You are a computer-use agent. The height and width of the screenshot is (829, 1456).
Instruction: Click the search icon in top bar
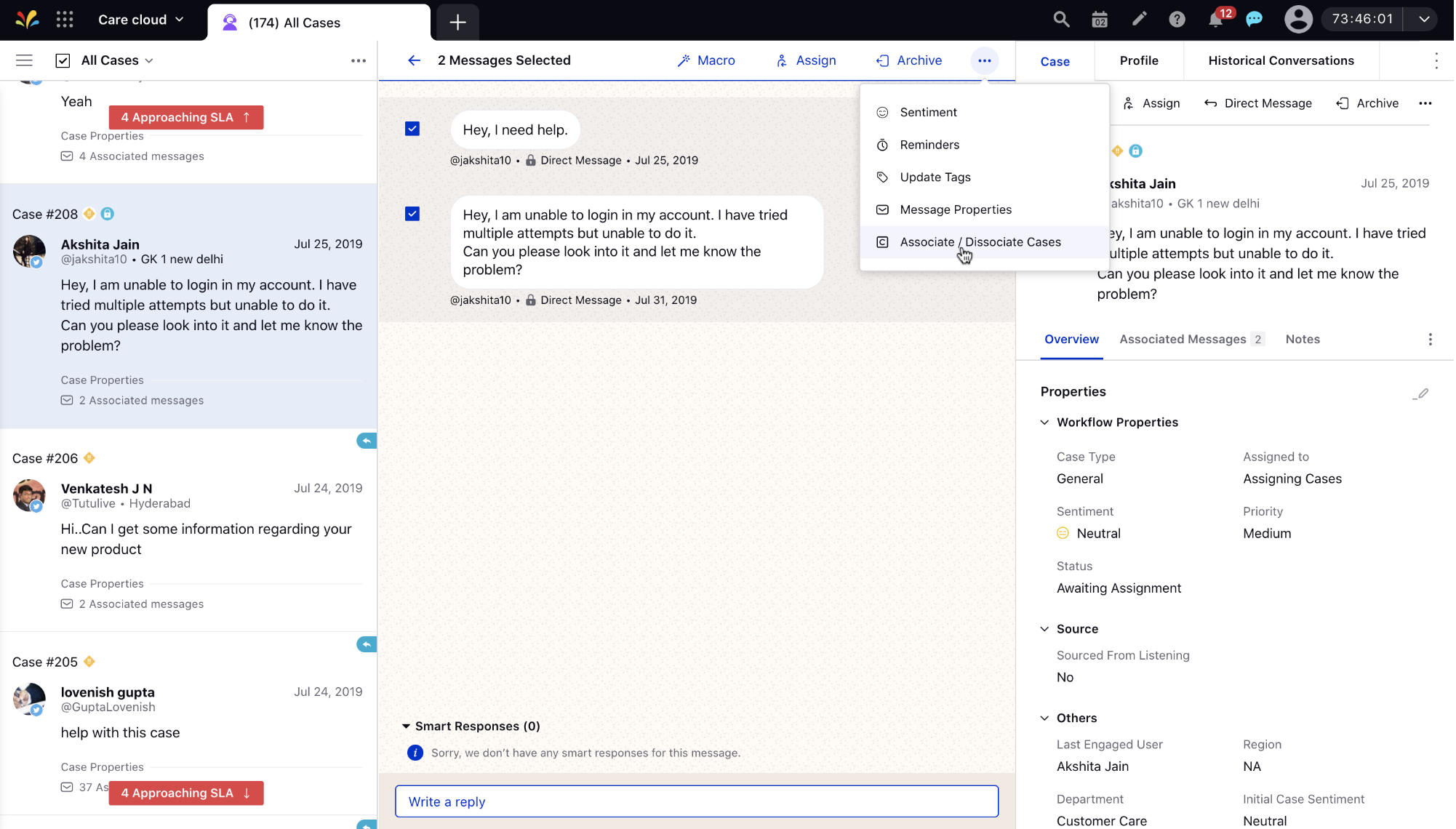coord(1061,20)
